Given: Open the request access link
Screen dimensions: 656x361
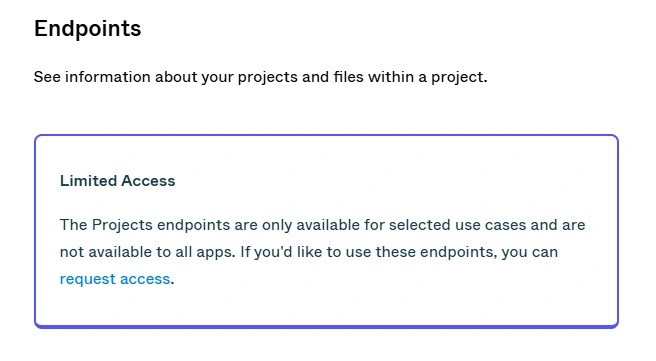Looking at the screenshot, I should pos(115,279).
